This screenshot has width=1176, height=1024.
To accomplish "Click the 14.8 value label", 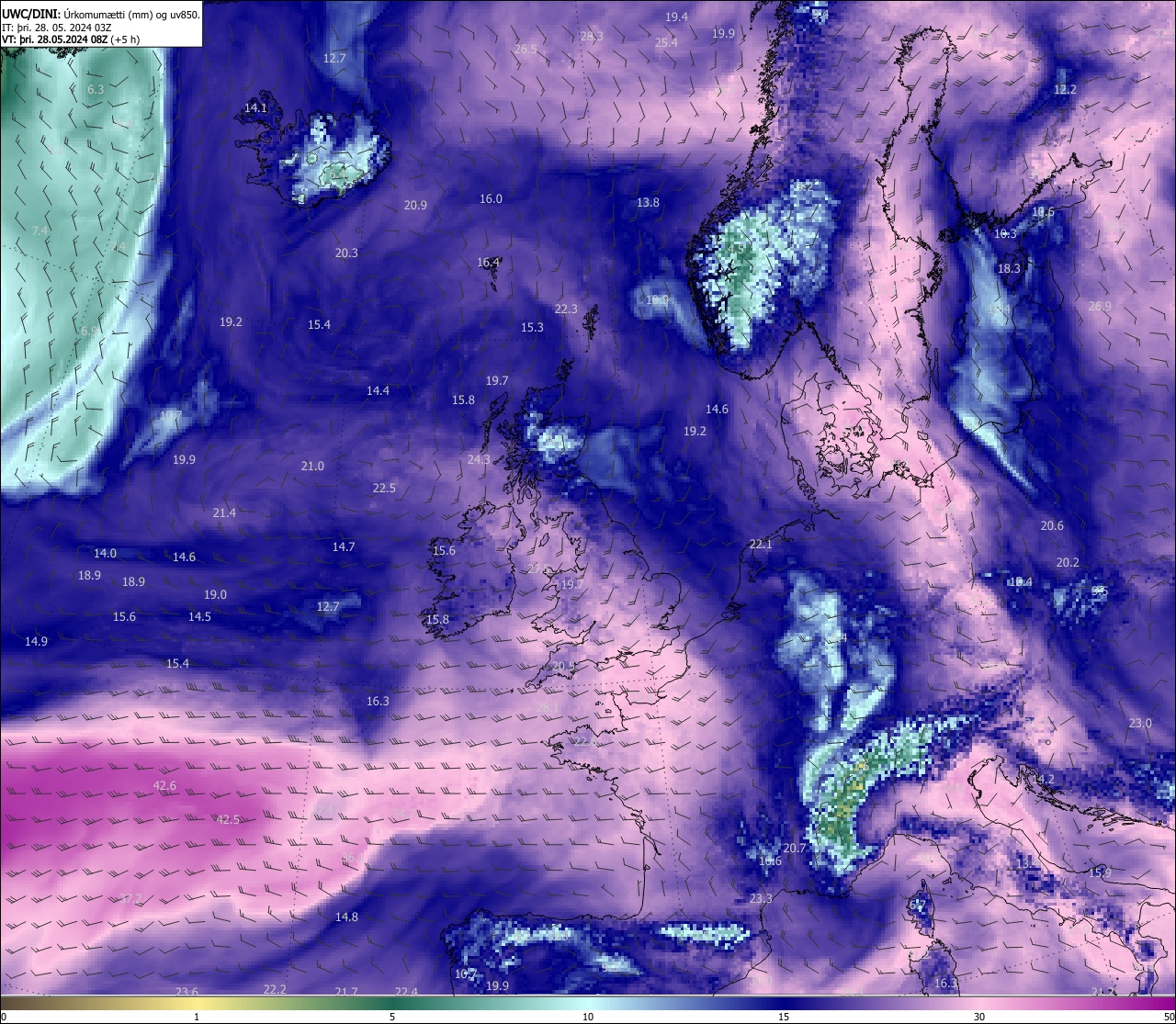I will pyautogui.click(x=346, y=917).
